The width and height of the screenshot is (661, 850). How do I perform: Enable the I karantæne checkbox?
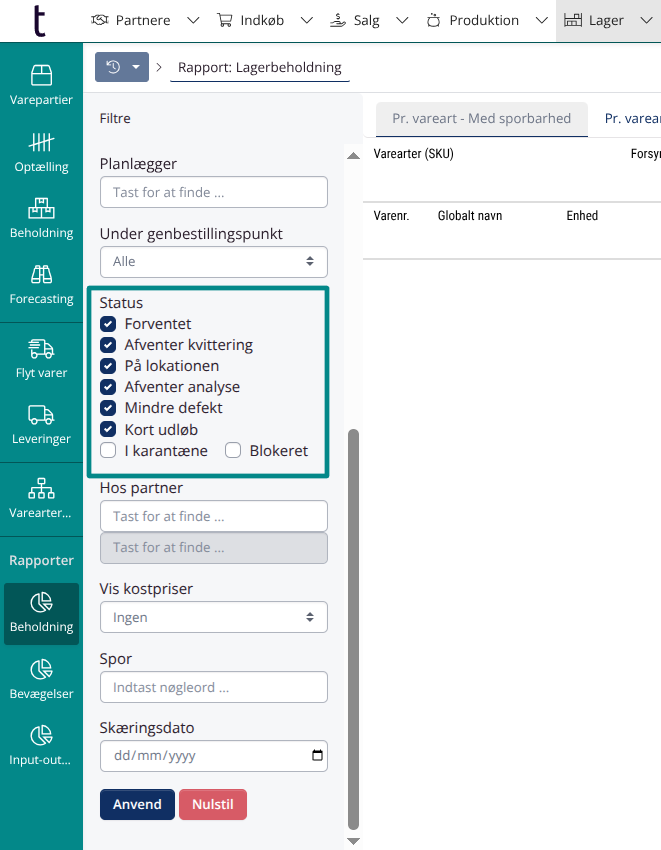[x=108, y=451]
